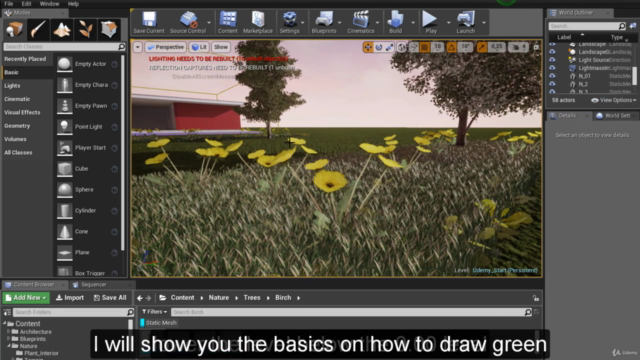Pick the Cube primitive
The image size is (640, 360).
tap(87, 169)
